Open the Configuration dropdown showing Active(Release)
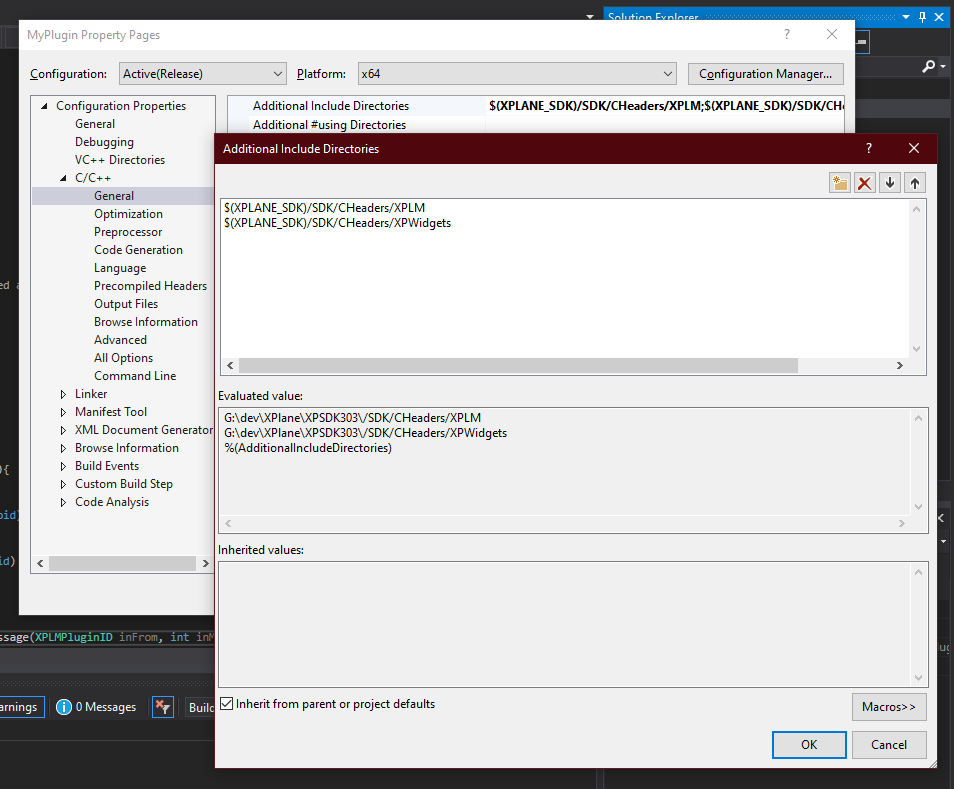The width and height of the screenshot is (954, 789). pos(200,73)
